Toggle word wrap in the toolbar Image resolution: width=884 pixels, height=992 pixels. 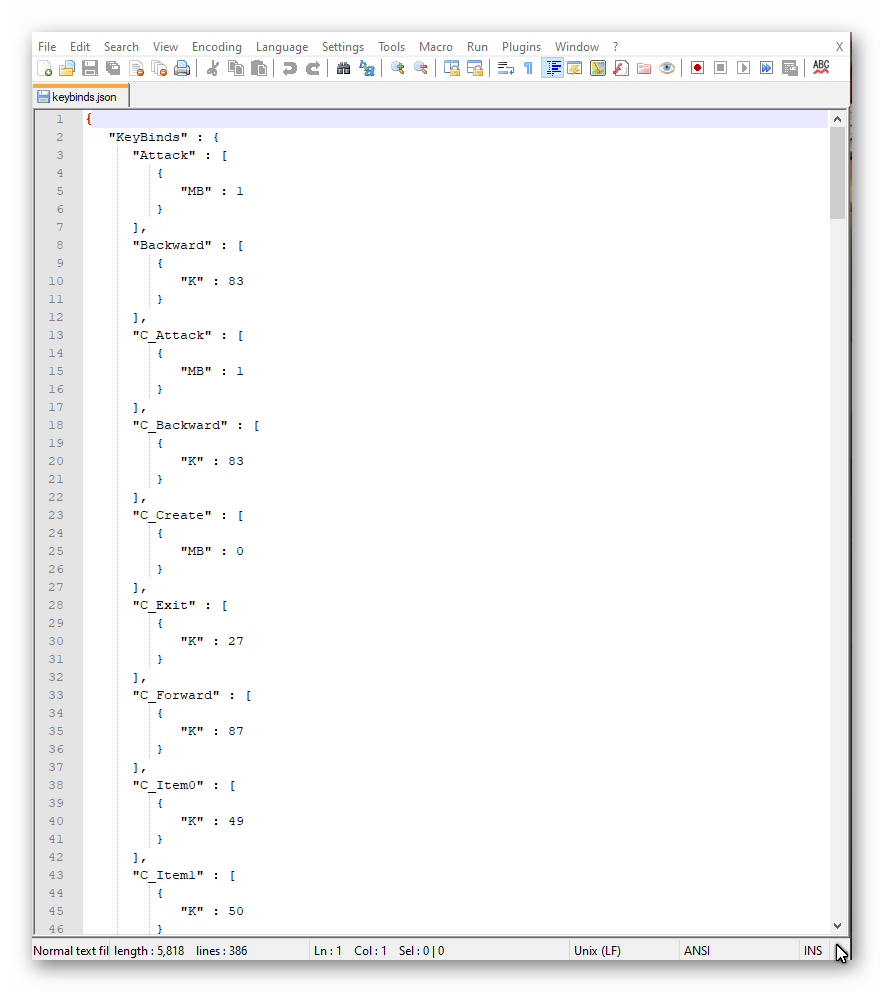pos(505,68)
